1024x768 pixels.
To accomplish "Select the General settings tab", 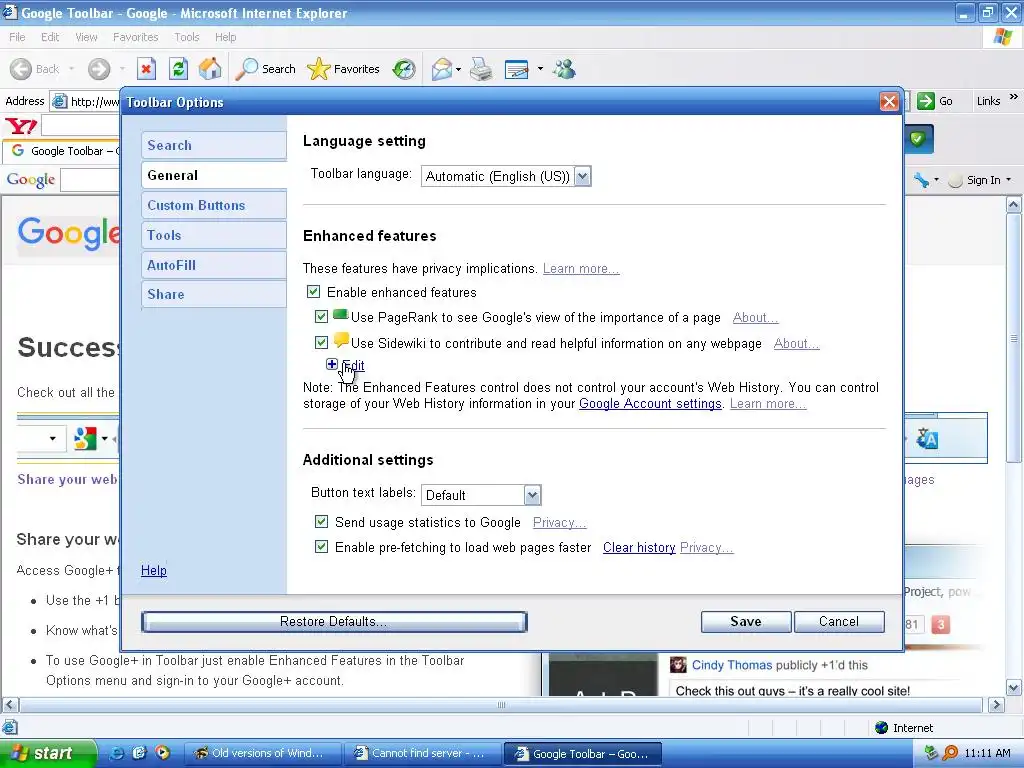I will [x=214, y=175].
